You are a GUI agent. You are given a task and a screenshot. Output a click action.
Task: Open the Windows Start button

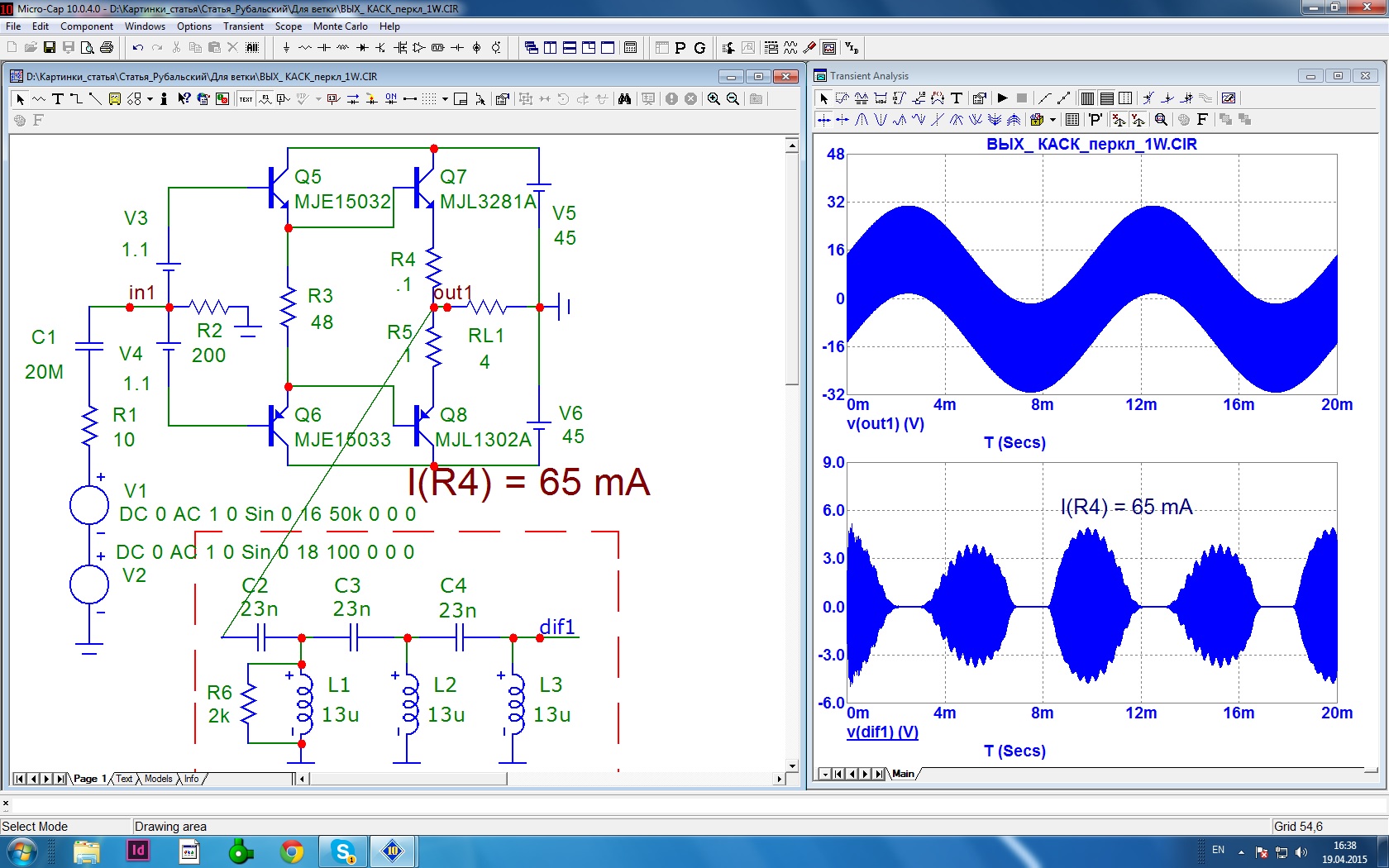tap(21, 851)
